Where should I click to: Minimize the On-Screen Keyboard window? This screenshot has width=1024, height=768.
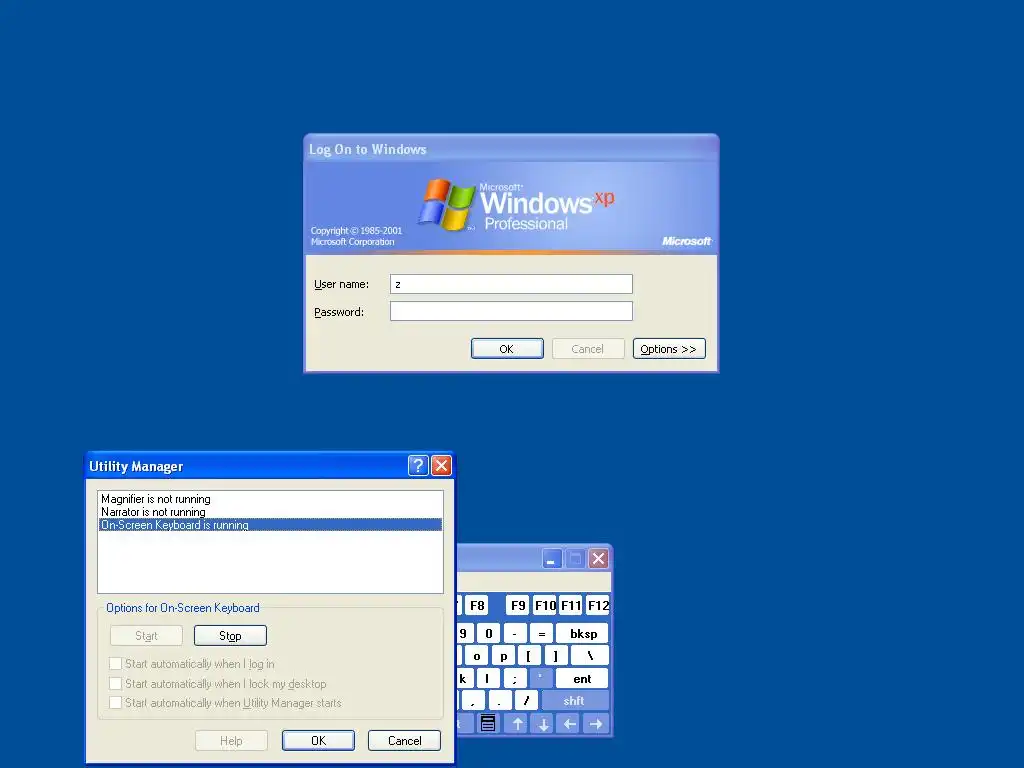552,558
